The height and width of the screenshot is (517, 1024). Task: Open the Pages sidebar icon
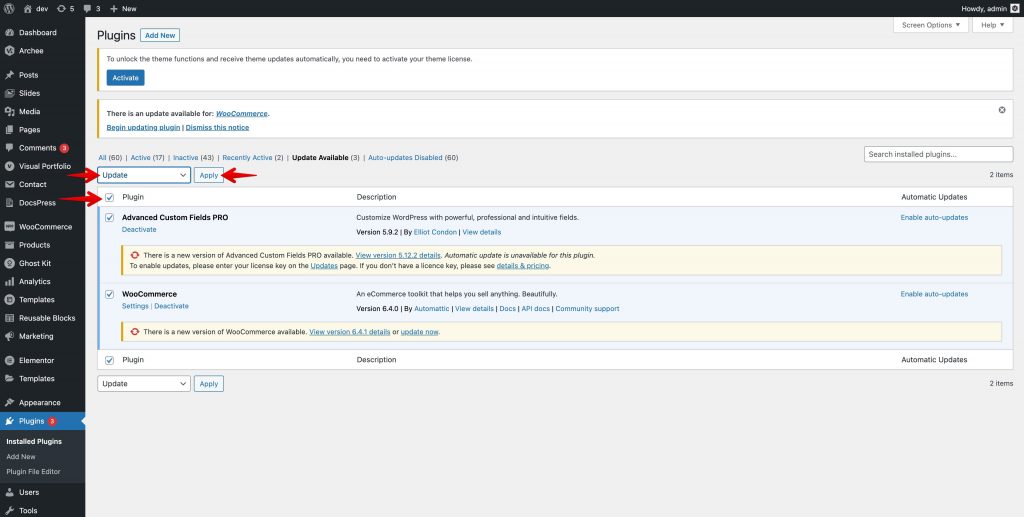(x=9, y=130)
